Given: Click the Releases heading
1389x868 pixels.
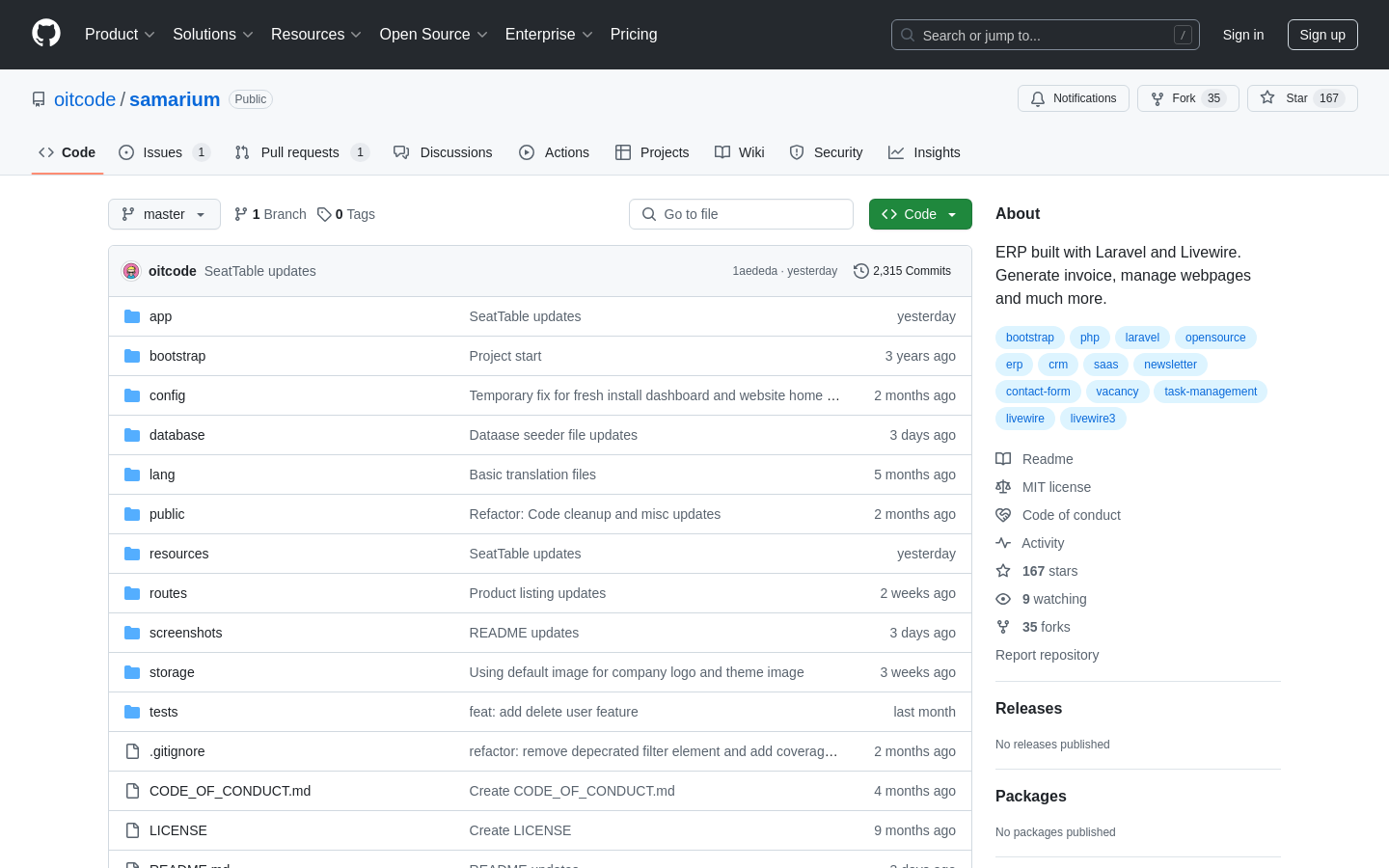Looking at the screenshot, I should tap(1028, 708).
